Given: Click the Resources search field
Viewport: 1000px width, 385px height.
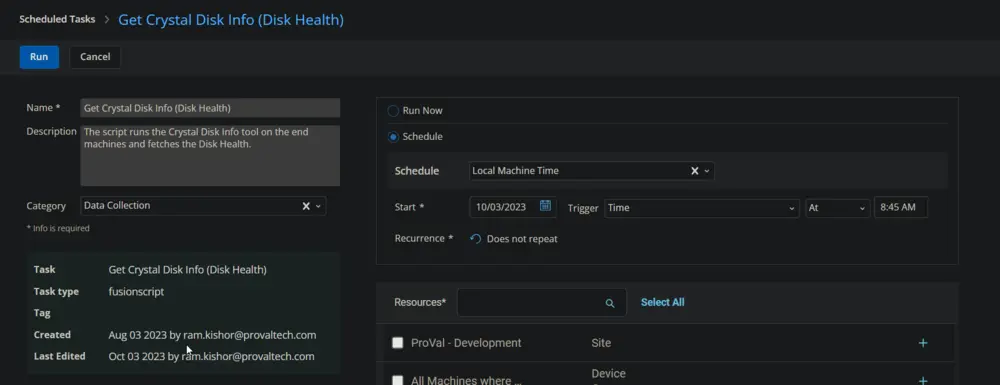Looking at the screenshot, I should point(541,303).
